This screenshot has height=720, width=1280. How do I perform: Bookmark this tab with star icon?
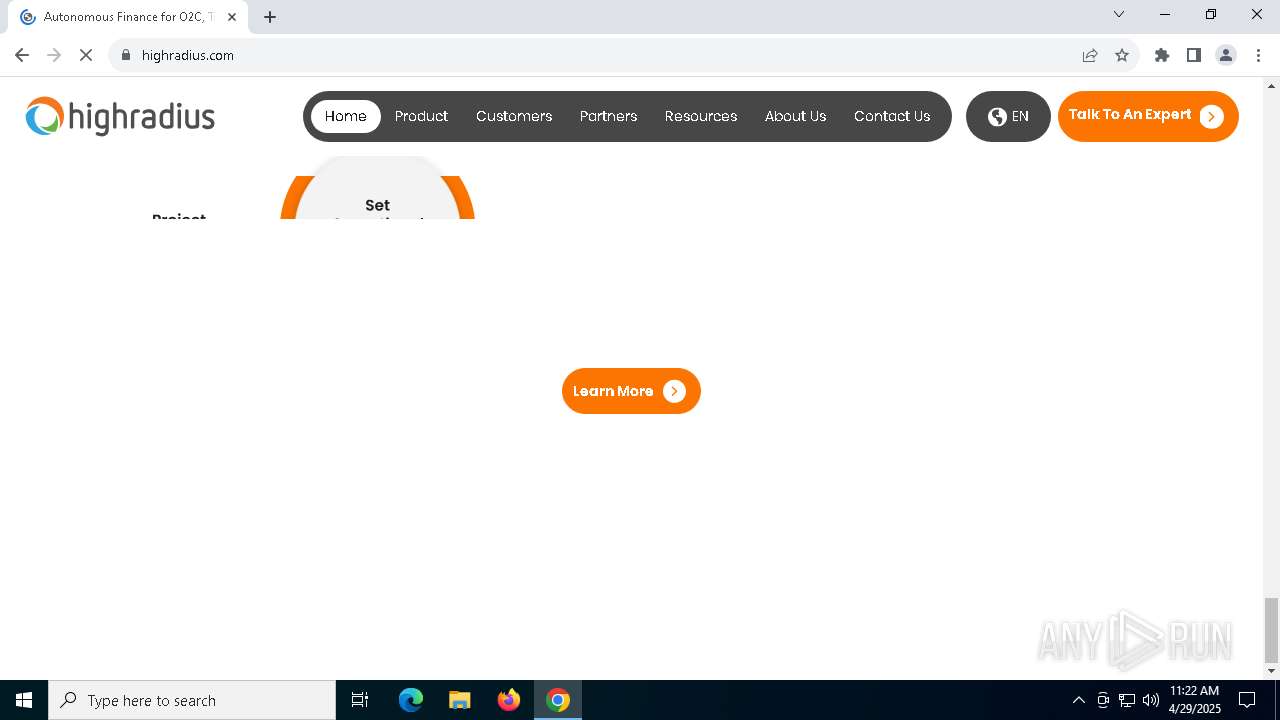click(1122, 55)
